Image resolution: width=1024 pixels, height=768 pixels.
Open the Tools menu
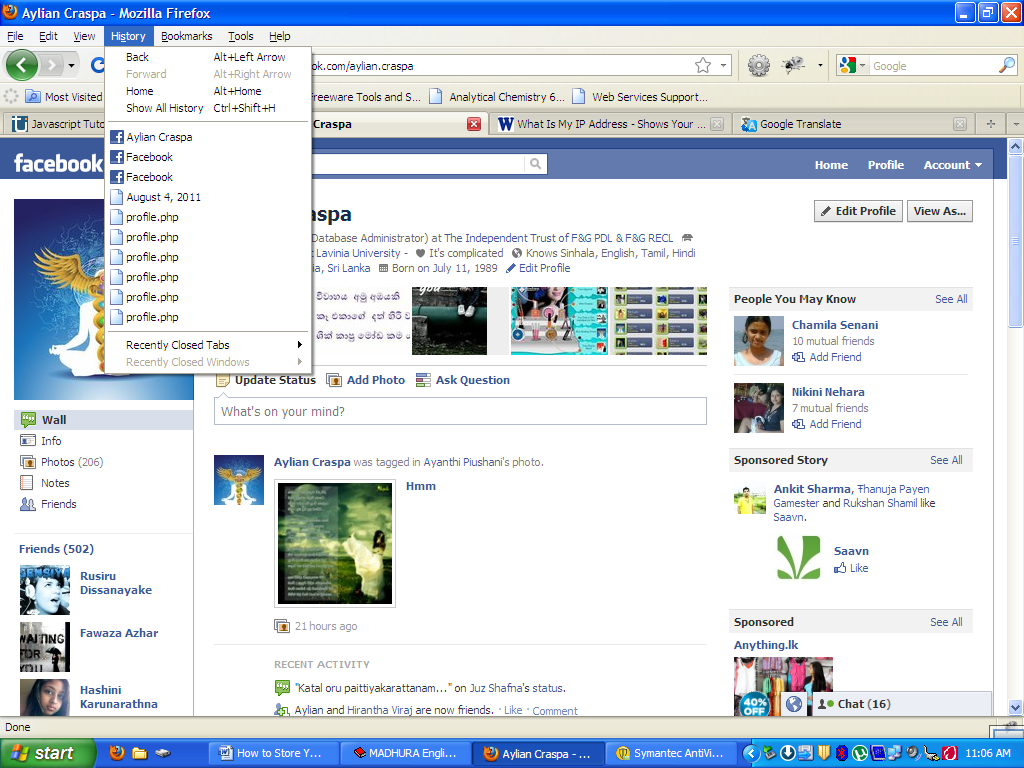240,36
